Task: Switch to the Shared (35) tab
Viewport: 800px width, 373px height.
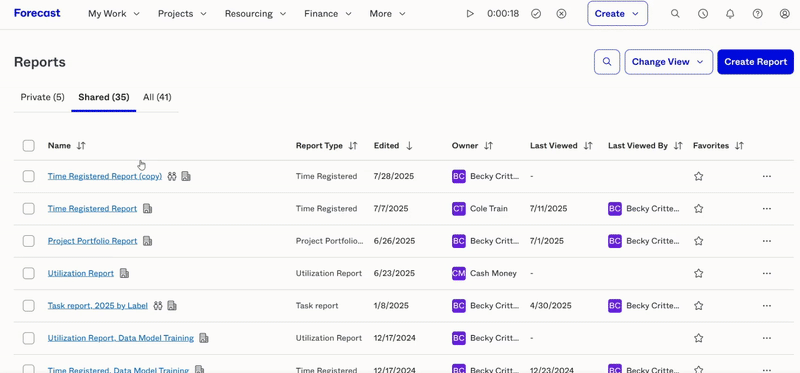Action: (x=104, y=97)
